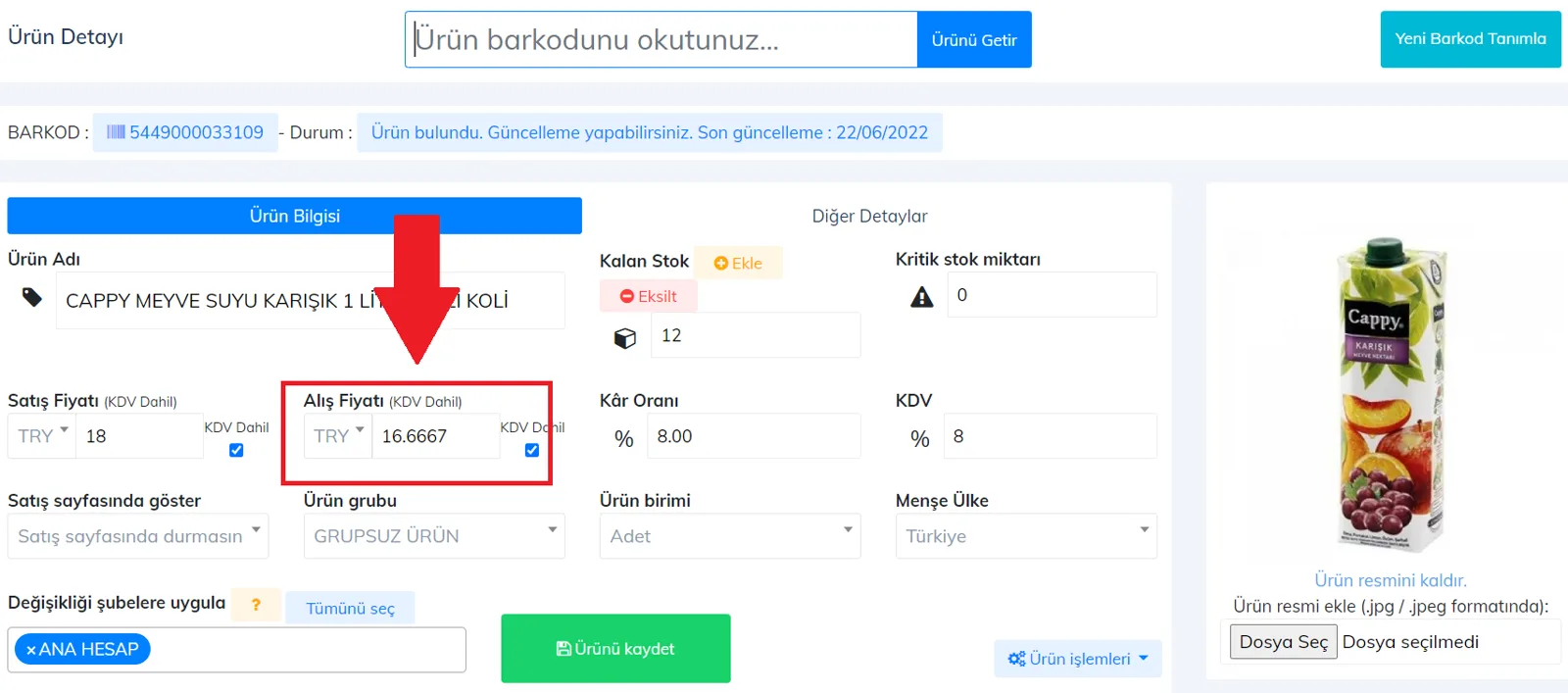Remove the ANA HESAP branch tag
The width and height of the screenshot is (1568, 693).
31,650
